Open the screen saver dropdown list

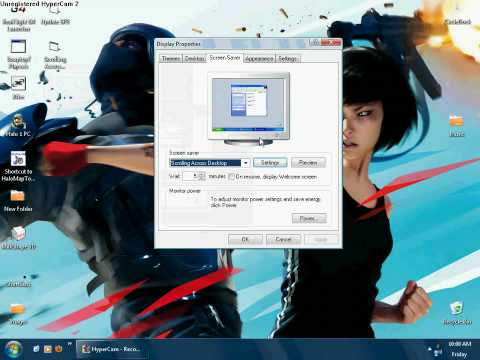click(x=246, y=163)
